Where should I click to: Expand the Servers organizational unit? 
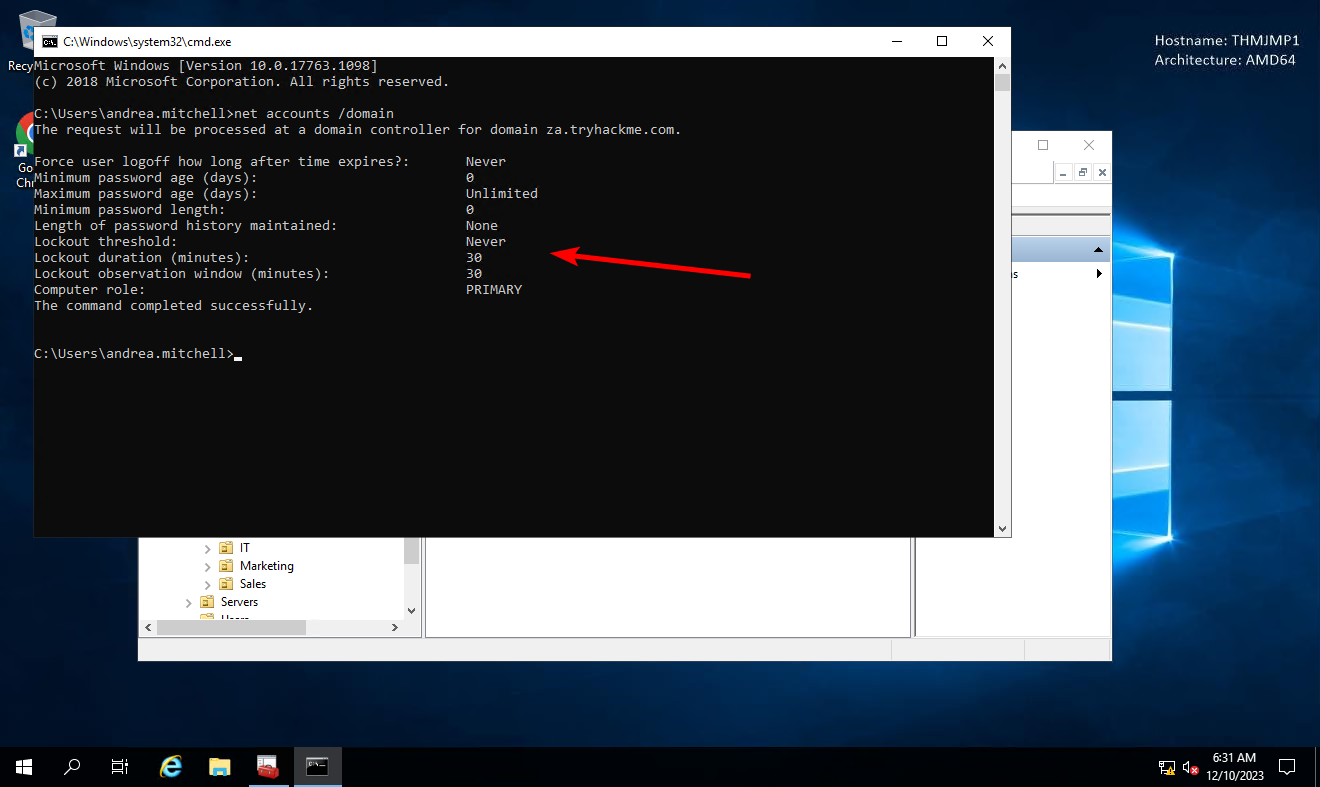tap(189, 602)
